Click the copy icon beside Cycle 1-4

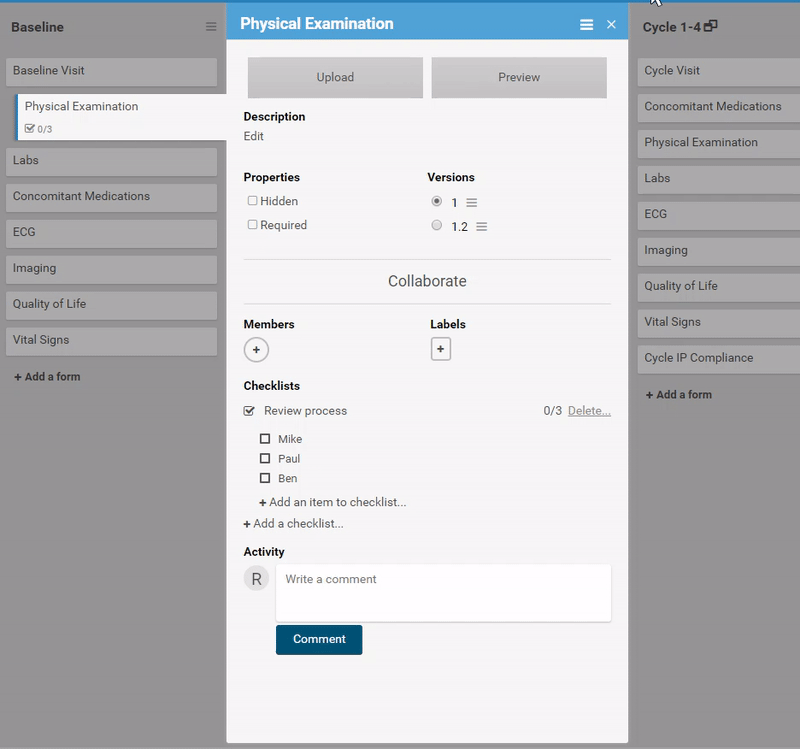pos(711,26)
